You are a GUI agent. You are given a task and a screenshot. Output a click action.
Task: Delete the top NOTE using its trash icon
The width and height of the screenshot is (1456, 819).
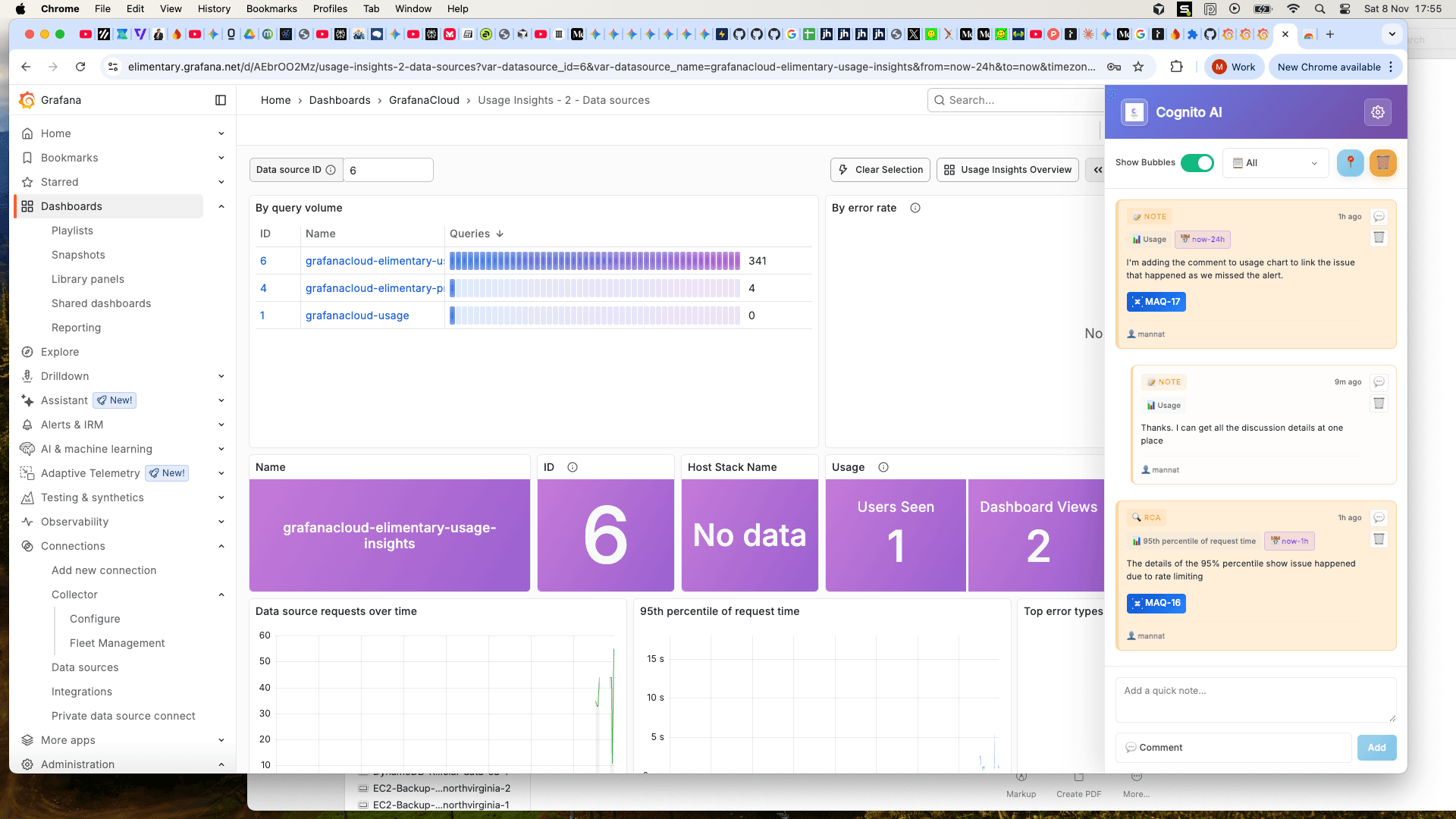1379,237
